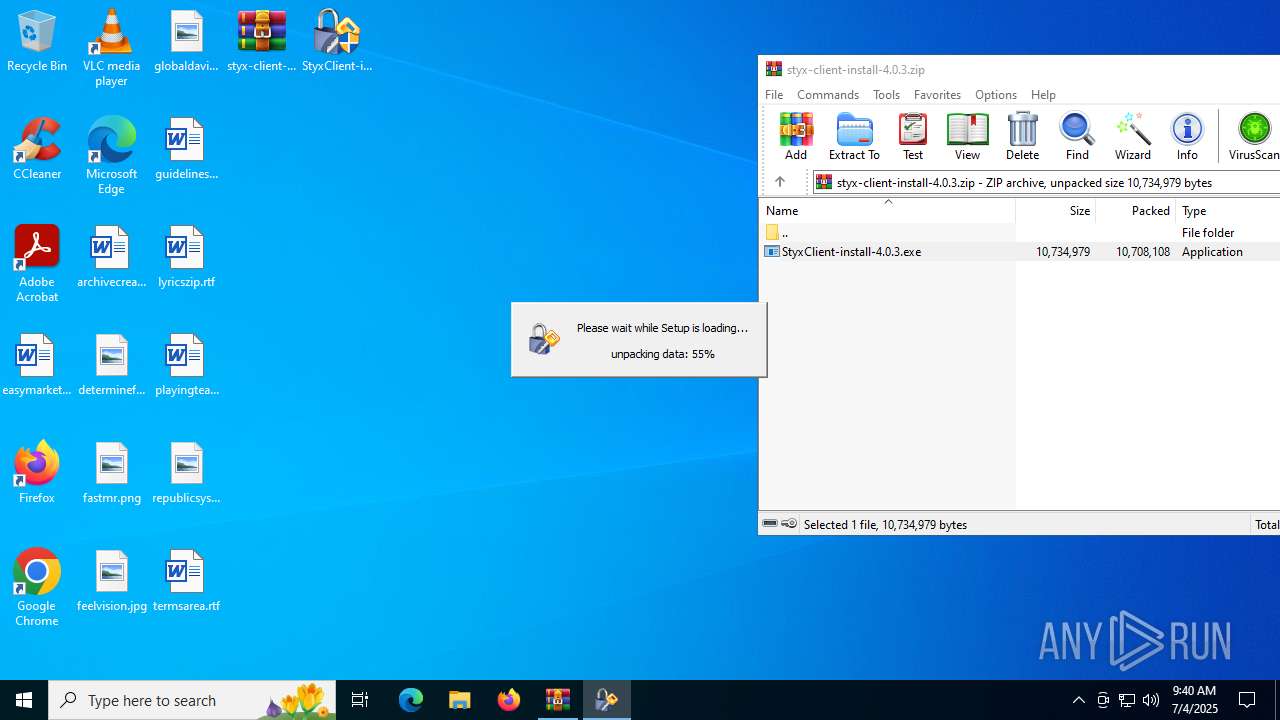
Task: Open the Windows Start menu
Action: click(x=24, y=700)
